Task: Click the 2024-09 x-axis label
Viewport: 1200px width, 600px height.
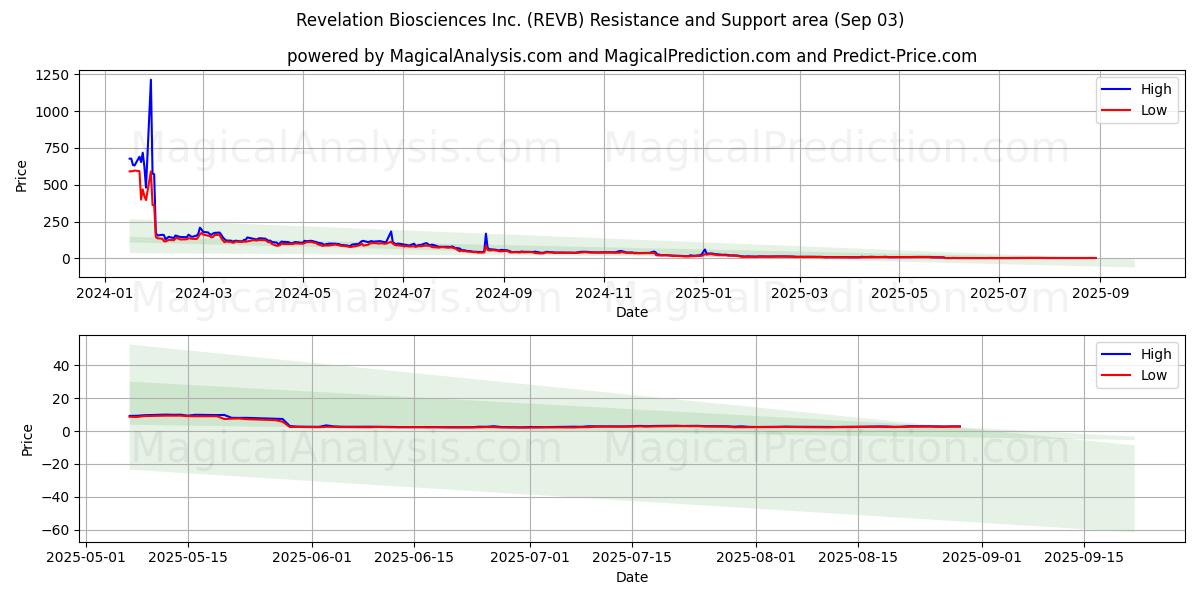Action: (x=504, y=293)
